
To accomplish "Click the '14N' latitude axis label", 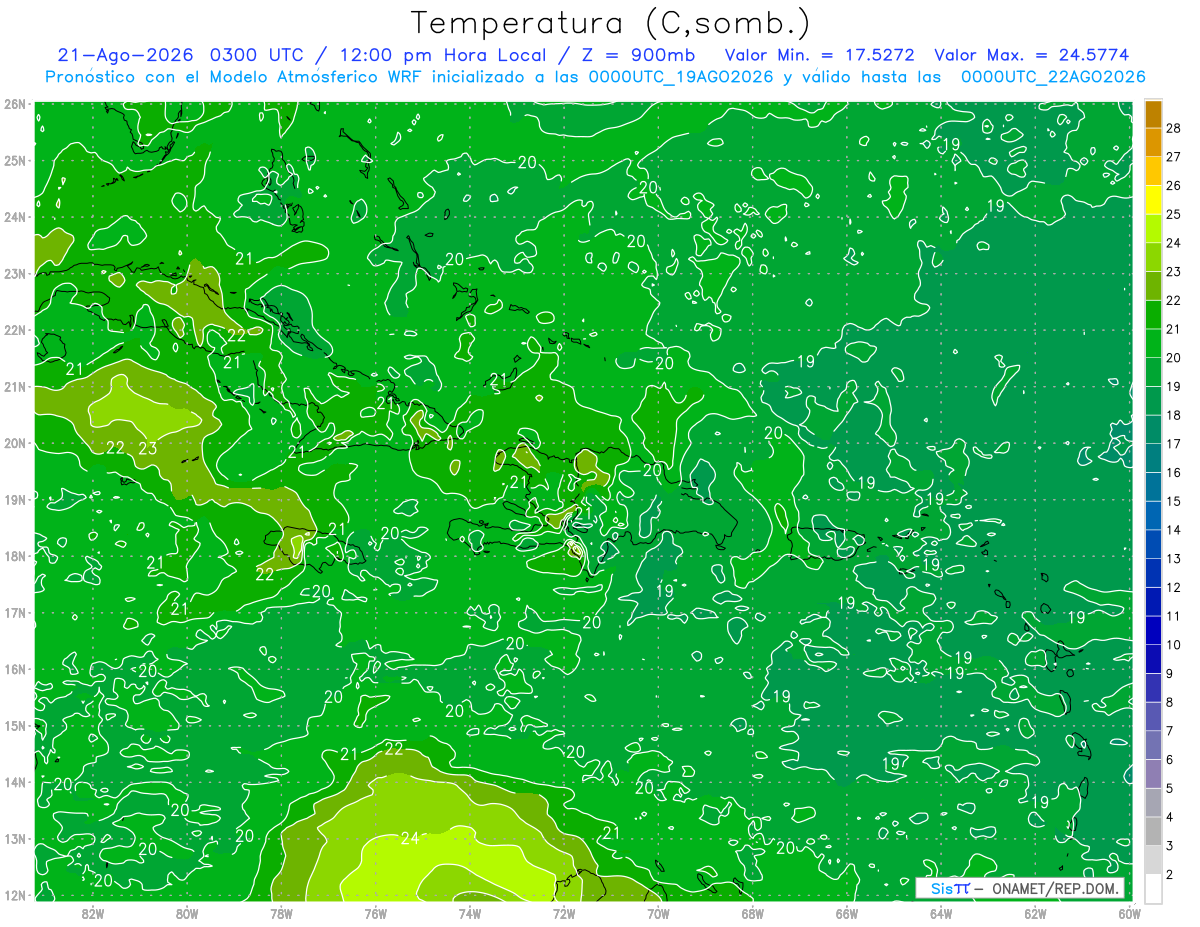I will point(15,782).
